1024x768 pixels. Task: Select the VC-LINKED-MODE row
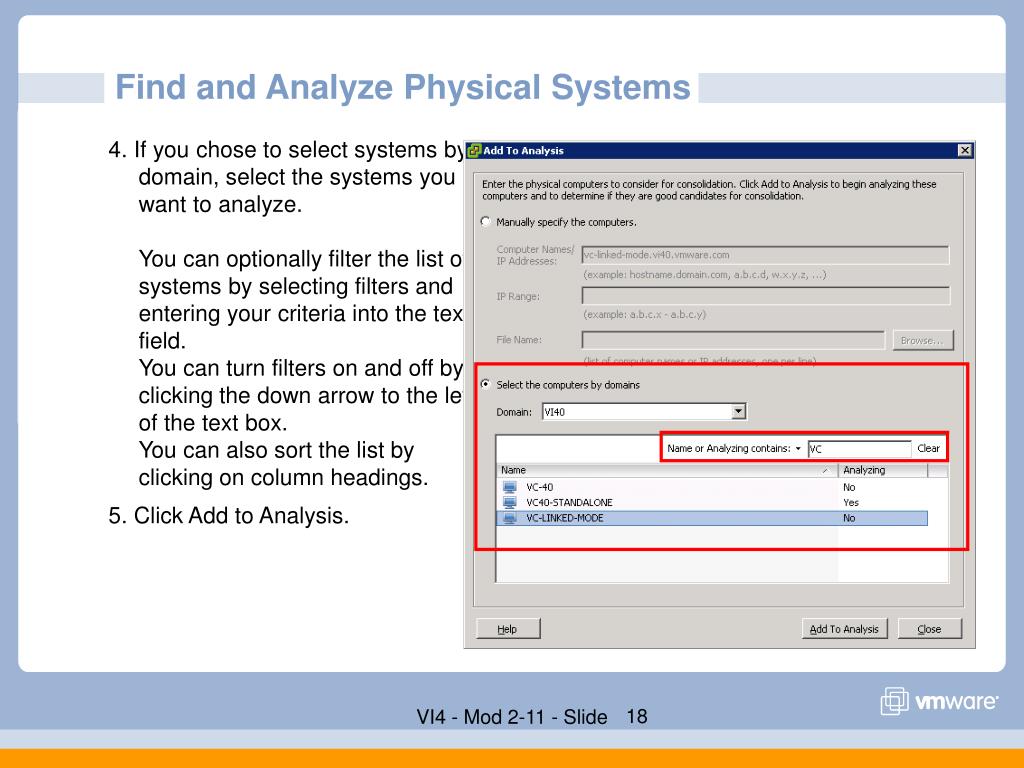[x=712, y=518]
